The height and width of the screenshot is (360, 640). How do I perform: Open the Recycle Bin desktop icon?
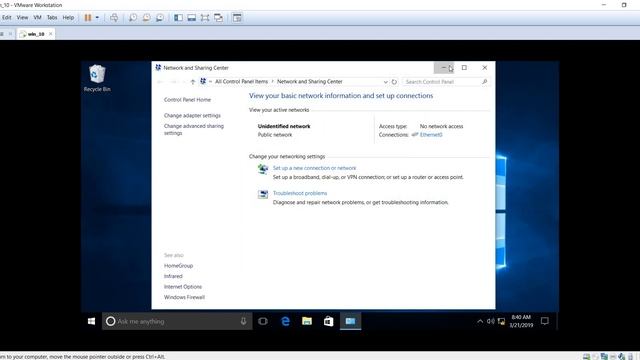pos(97,78)
